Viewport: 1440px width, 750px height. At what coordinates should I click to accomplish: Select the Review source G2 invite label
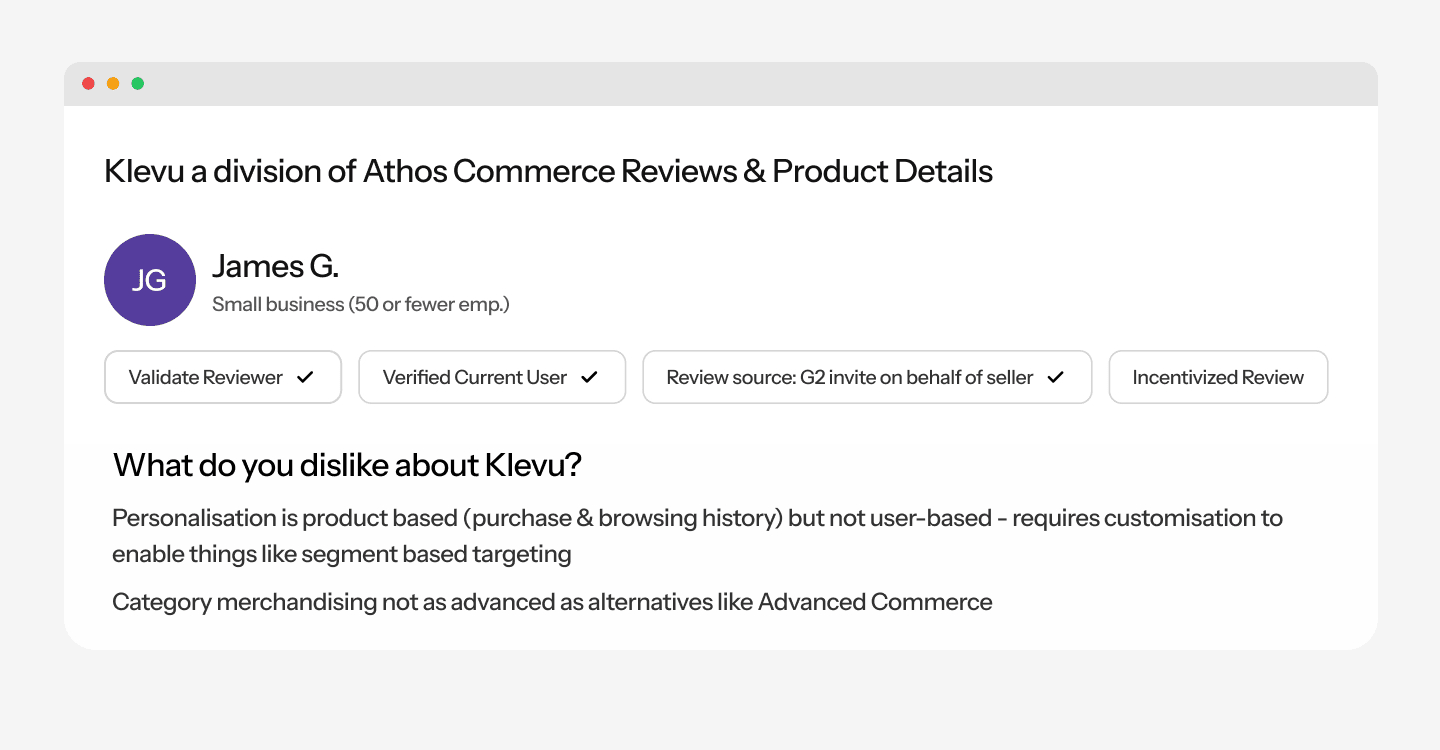pos(849,377)
